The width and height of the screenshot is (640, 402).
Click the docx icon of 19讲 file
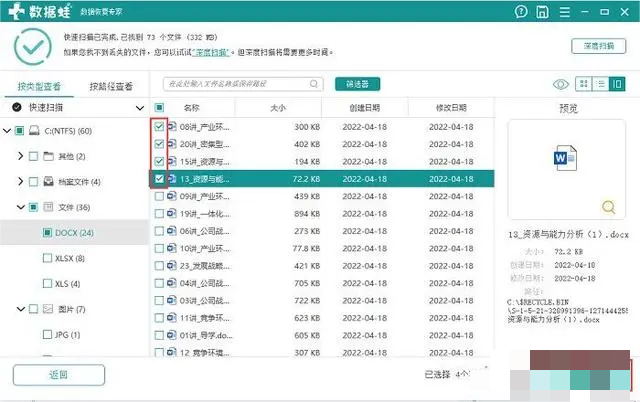pos(172,213)
